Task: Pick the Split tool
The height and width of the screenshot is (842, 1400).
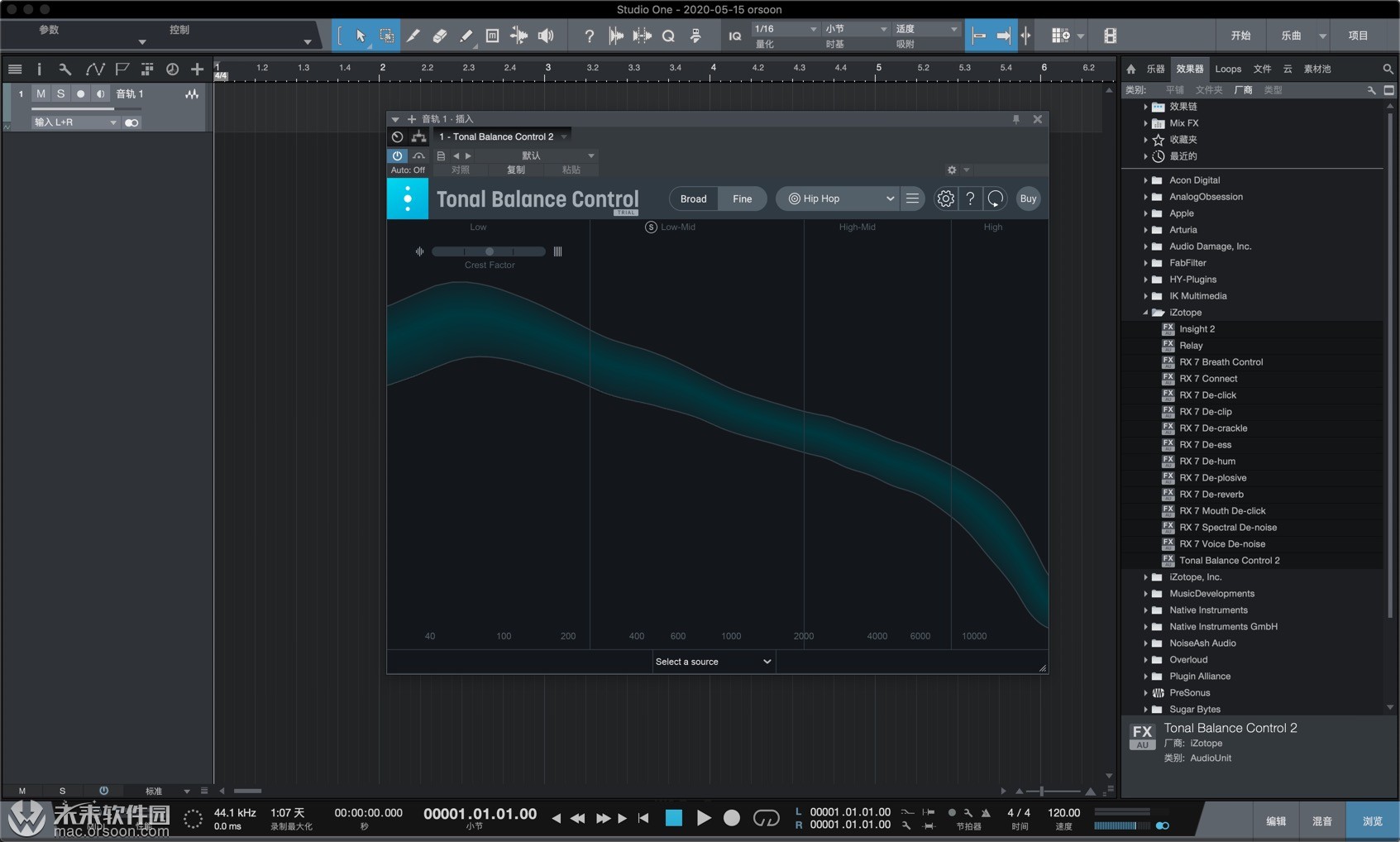Action: coord(413,36)
